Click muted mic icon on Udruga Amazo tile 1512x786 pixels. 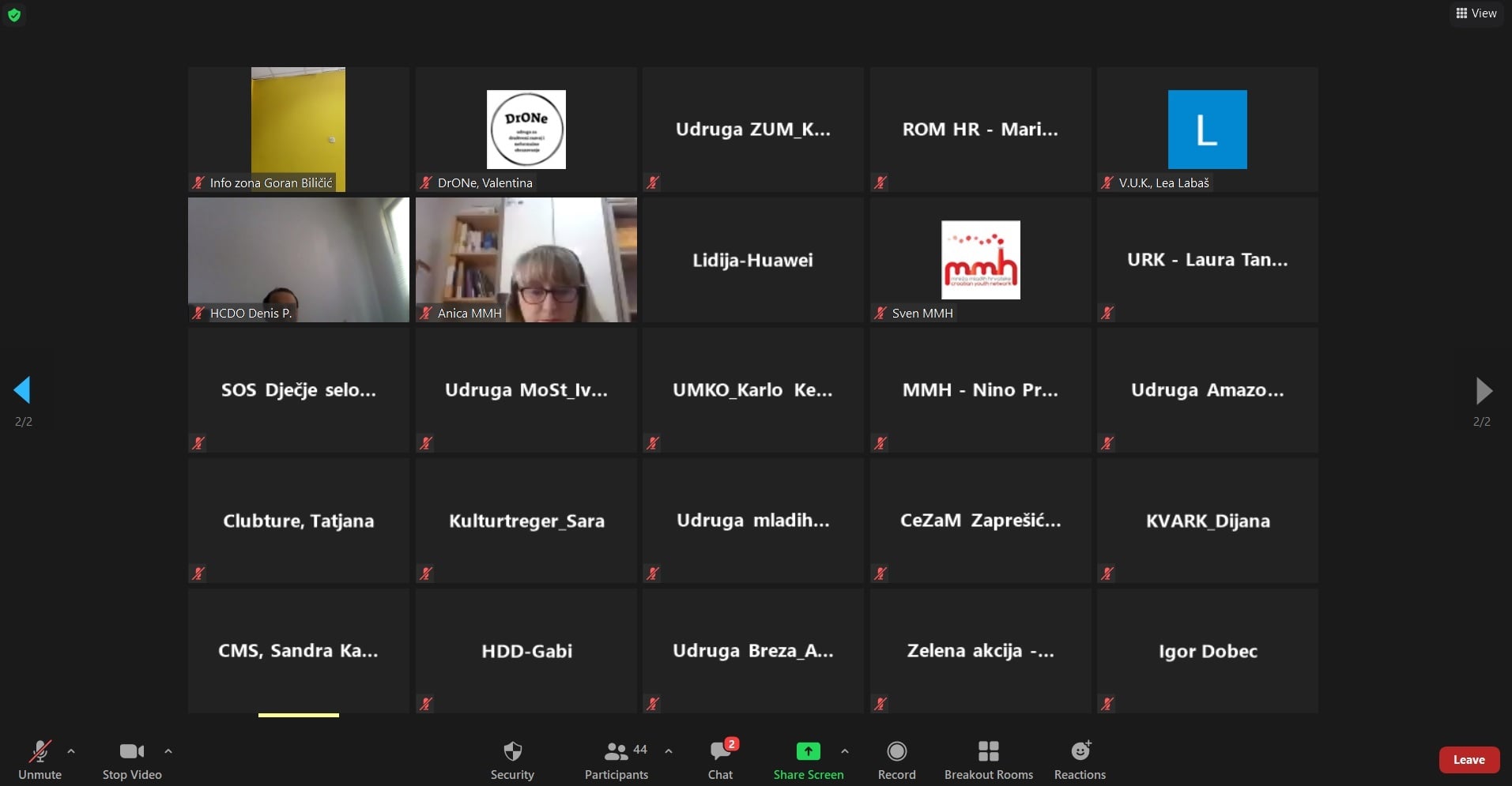click(x=1107, y=443)
